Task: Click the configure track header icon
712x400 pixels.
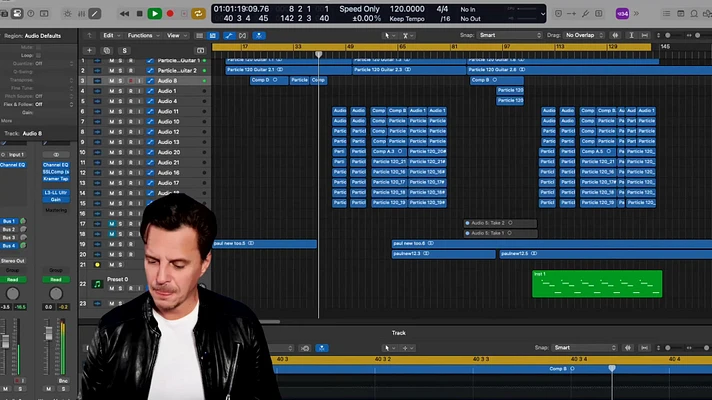Action: coord(200,50)
